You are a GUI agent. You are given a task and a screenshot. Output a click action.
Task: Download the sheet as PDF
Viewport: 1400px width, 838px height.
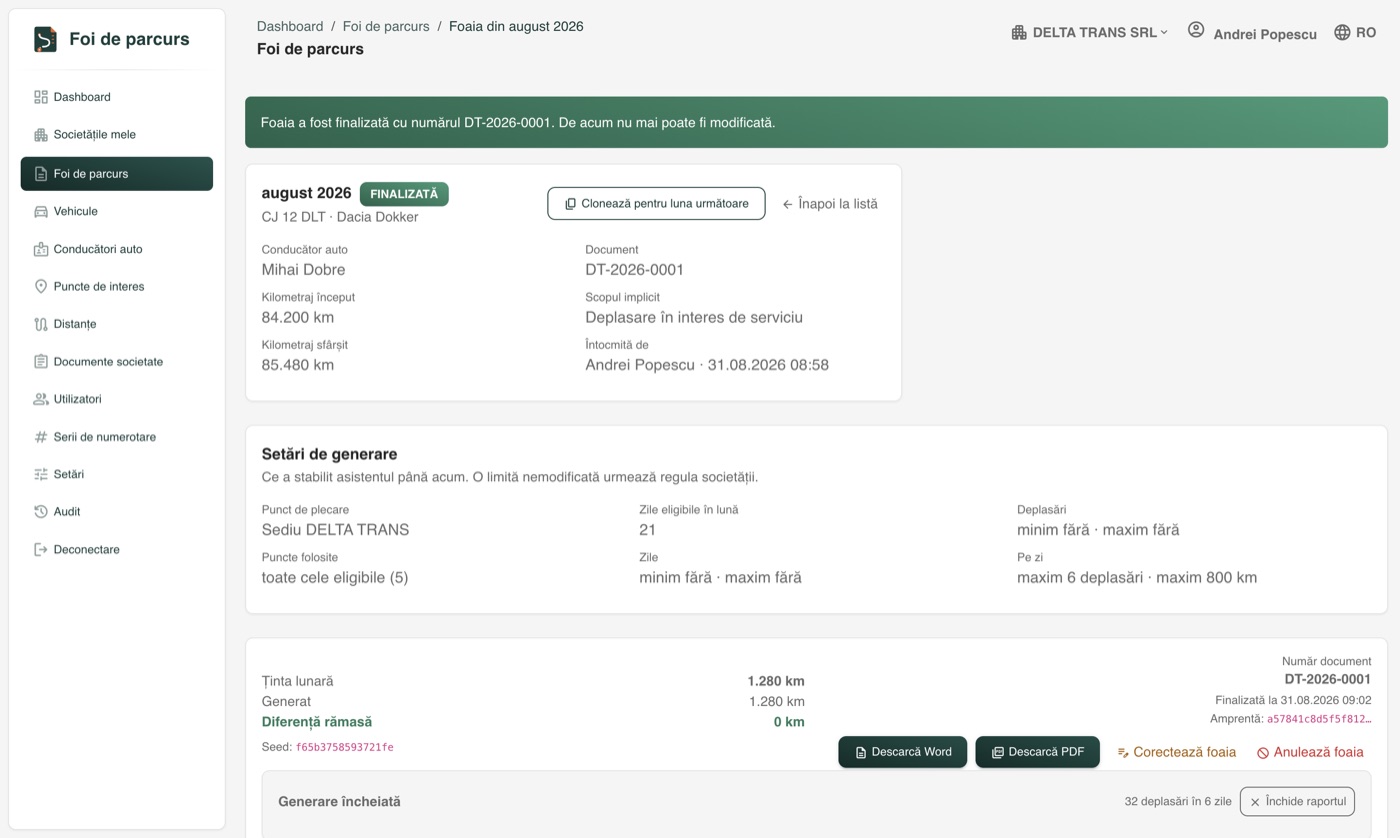point(1038,752)
